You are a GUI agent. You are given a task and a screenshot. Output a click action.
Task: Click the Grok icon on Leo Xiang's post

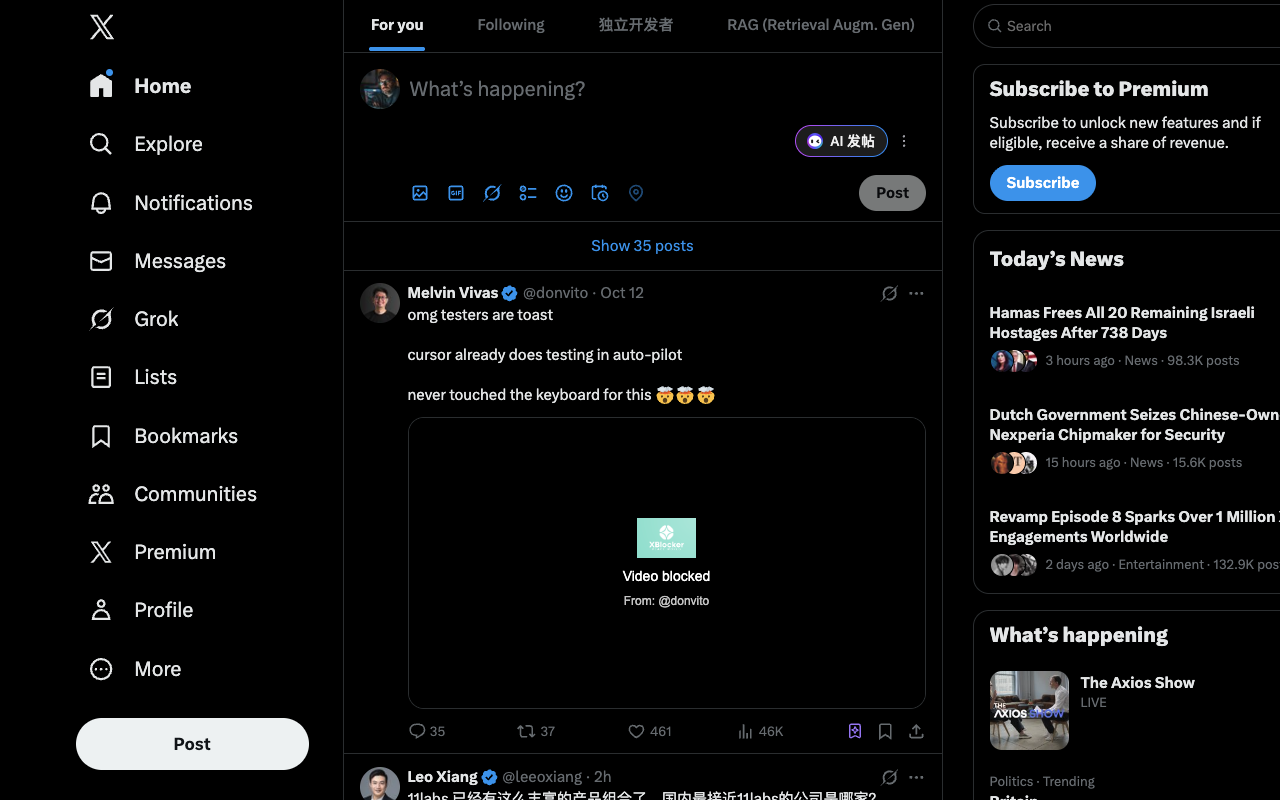pos(889,777)
